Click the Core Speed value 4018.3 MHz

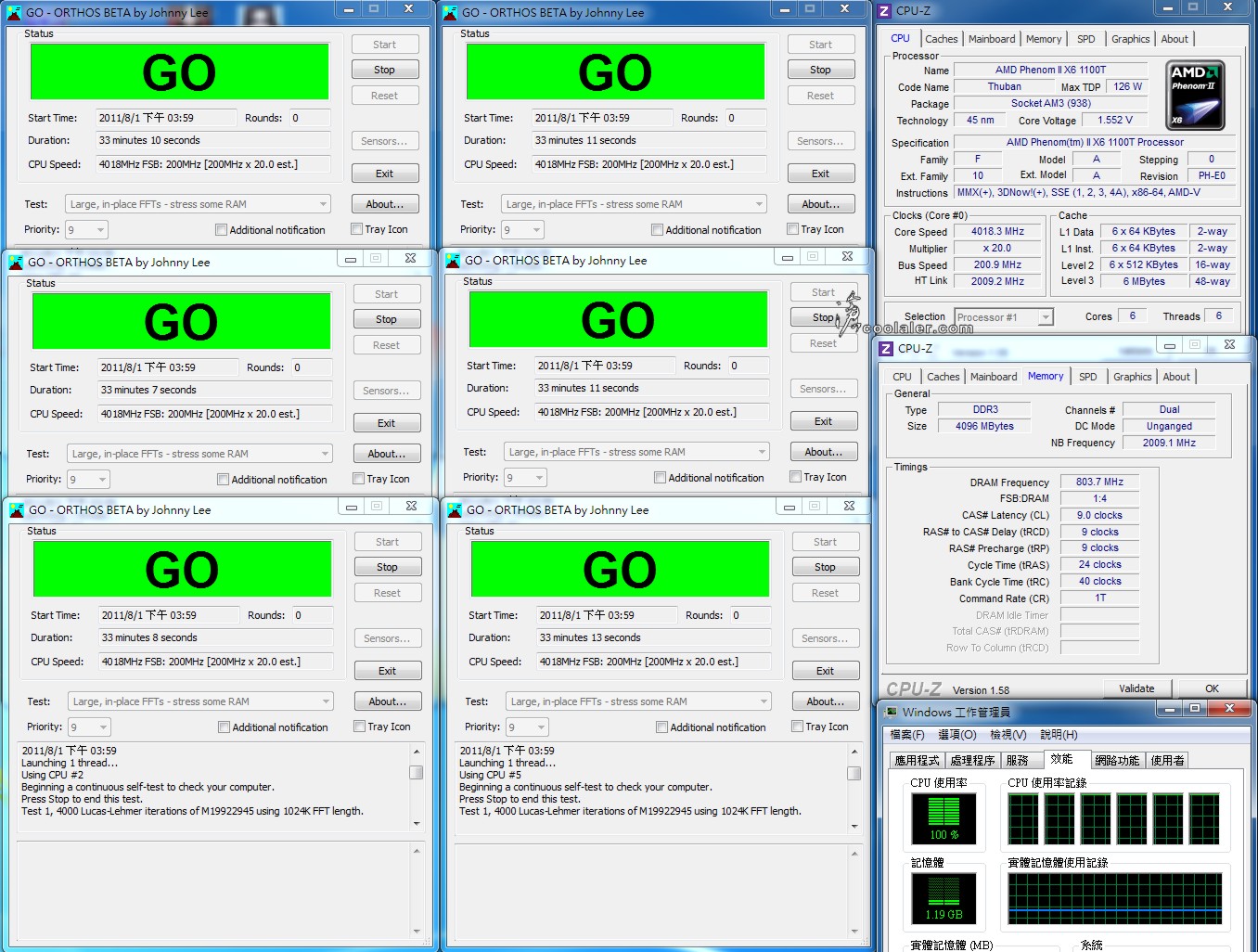coord(997,232)
